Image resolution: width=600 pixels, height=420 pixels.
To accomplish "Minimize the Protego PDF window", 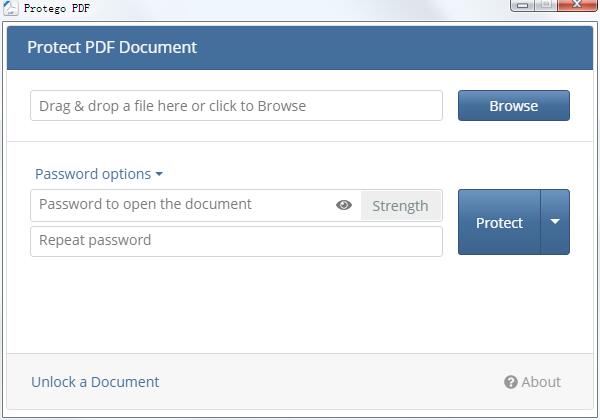I will click(523, 6).
